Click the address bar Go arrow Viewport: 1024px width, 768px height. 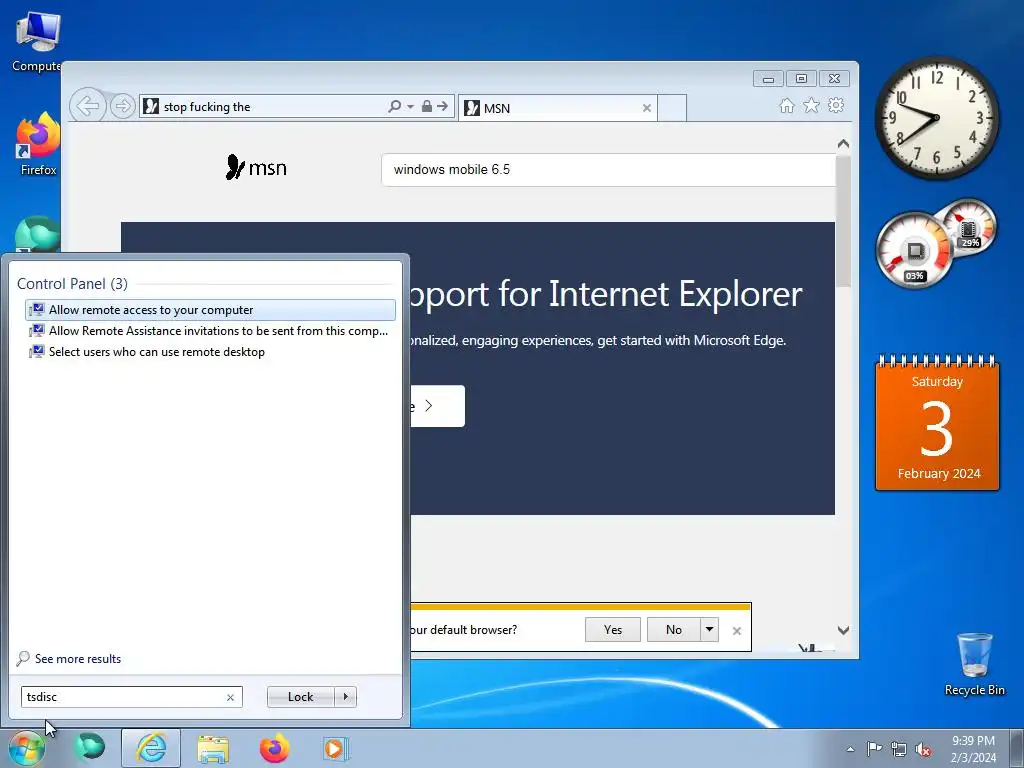pyautogui.click(x=443, y=106)
